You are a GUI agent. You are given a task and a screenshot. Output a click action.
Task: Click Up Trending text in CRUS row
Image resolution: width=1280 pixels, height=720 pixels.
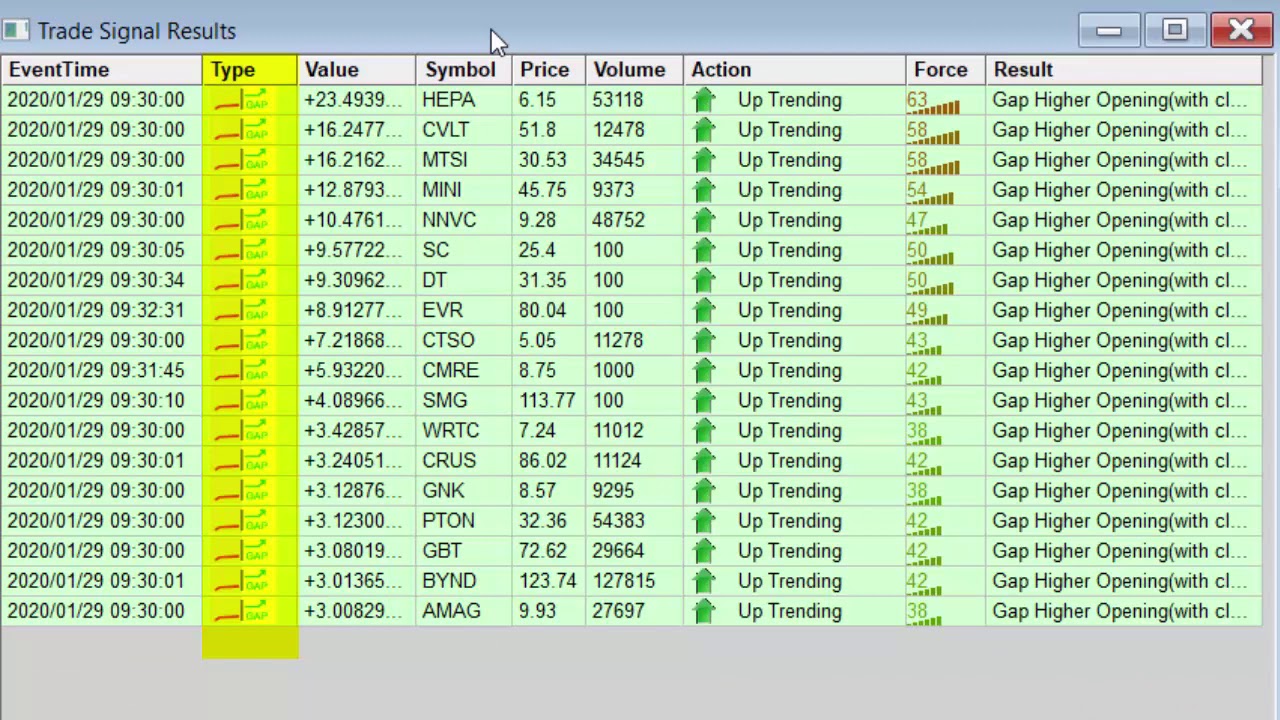[789, 461]
